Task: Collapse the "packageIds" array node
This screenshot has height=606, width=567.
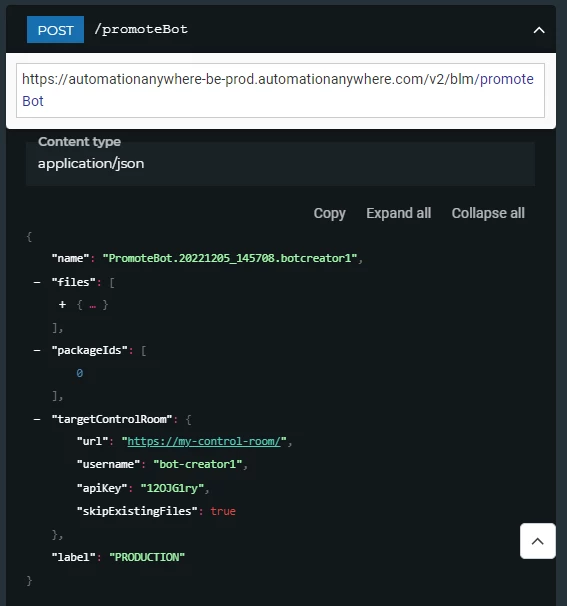Action: click(37, 351)
